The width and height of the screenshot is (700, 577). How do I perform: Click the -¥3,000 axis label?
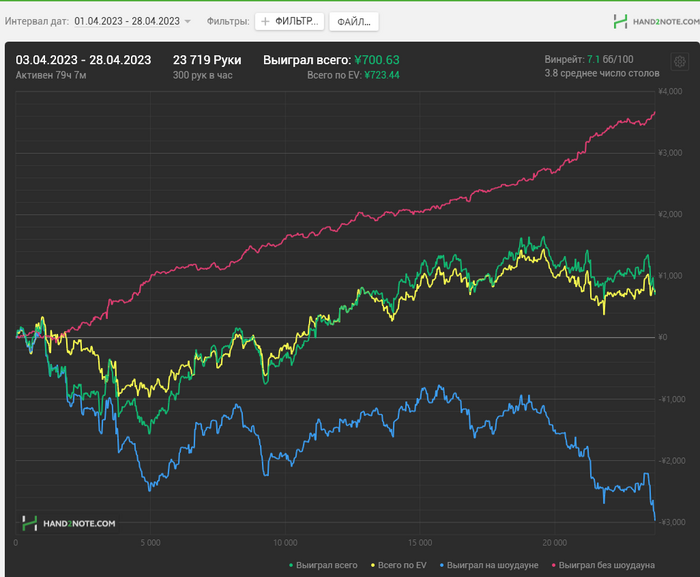pos(672,522)
